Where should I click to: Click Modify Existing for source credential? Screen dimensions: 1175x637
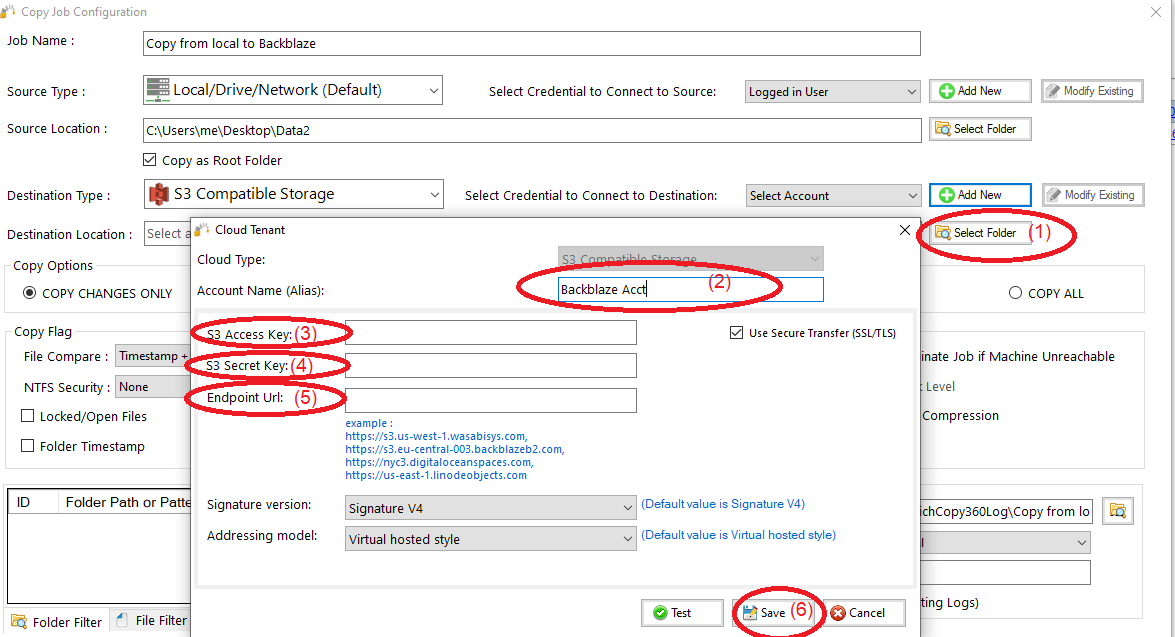point(1091,91)
